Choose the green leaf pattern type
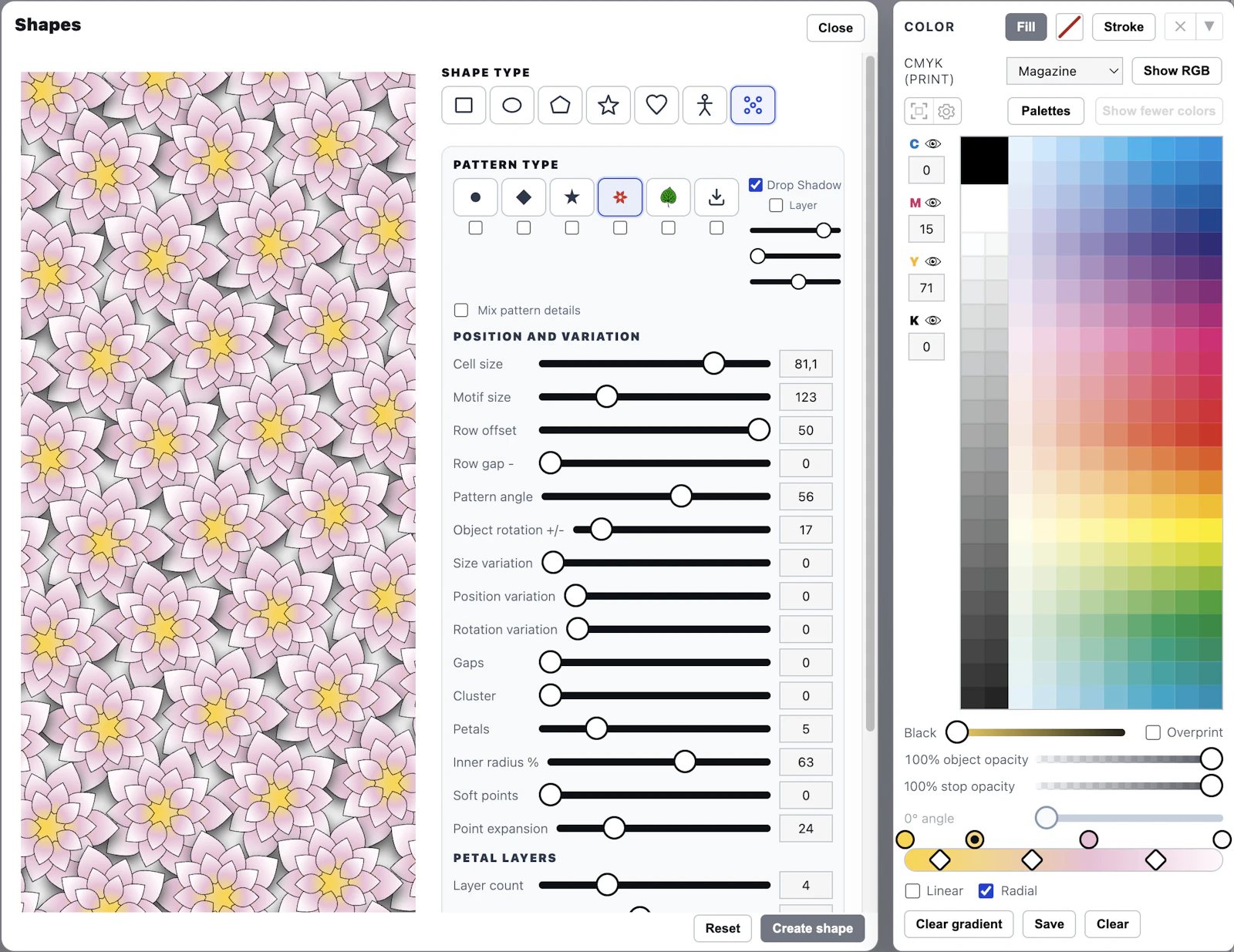Screen dimensions: 1234x952 coord(669,197)
